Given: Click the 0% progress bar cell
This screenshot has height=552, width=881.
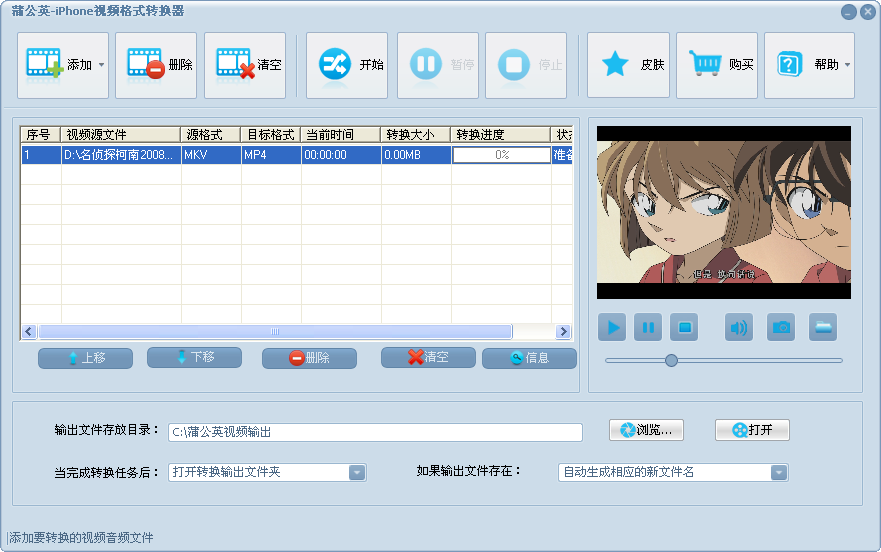Looking at the screenshot, I should tap(502, 155).
